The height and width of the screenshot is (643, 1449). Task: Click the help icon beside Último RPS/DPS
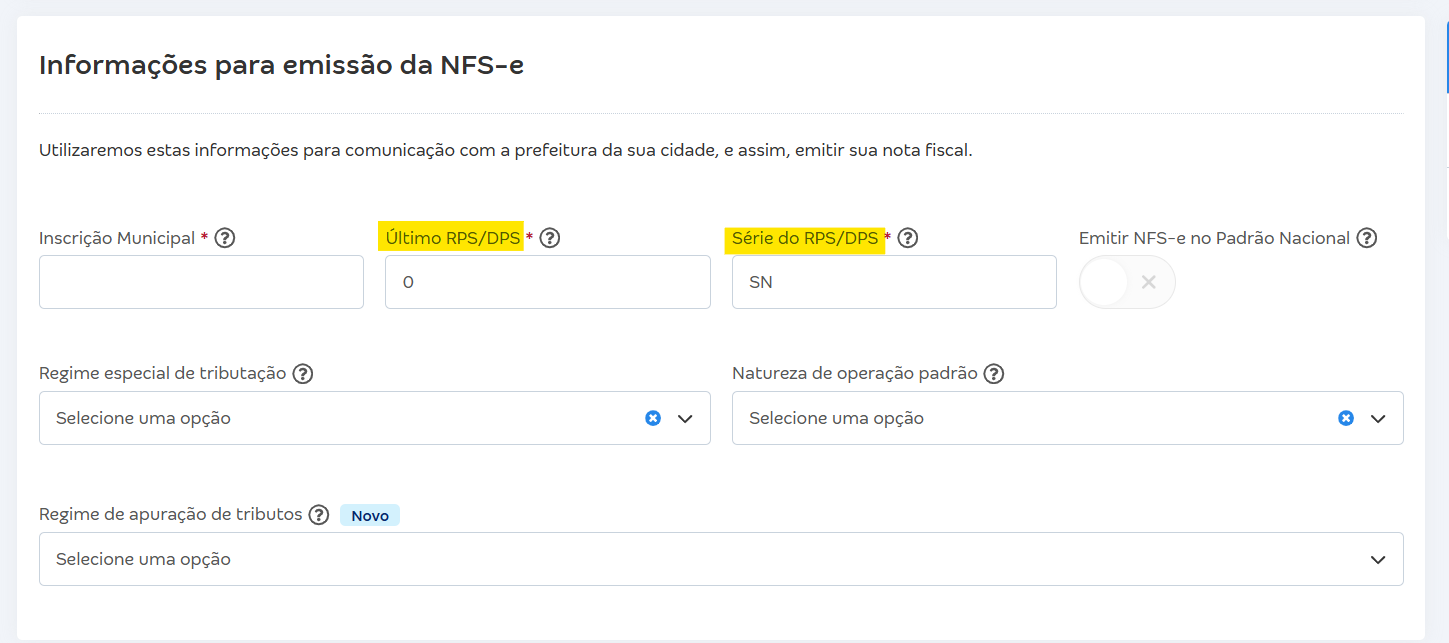tap(550, 237)
